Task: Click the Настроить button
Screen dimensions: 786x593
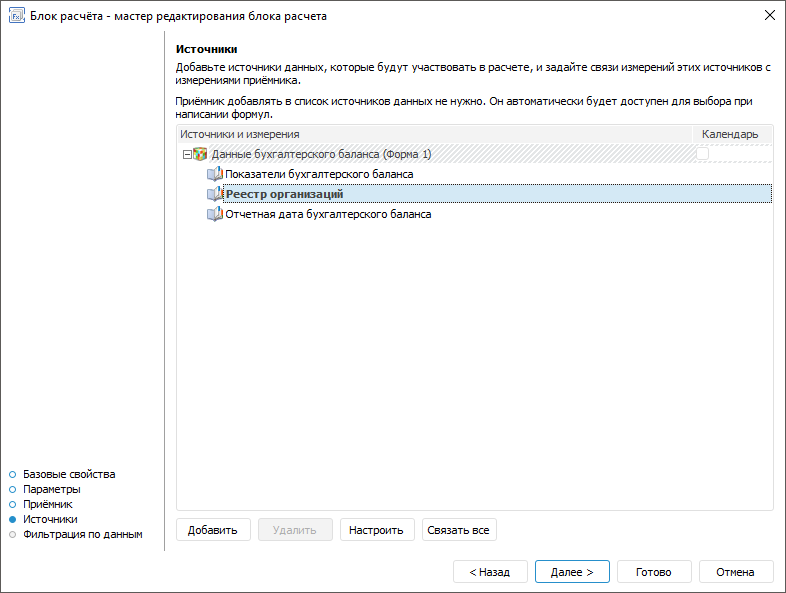Action: 376,530
